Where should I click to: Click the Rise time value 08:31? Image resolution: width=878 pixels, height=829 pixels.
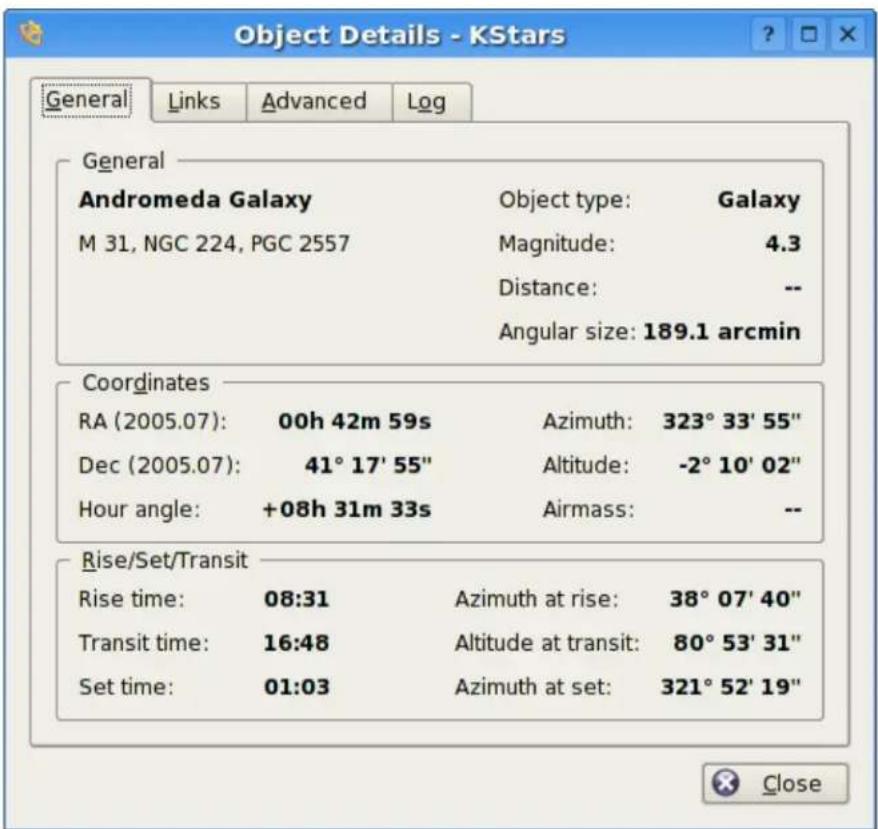point(296,599)
